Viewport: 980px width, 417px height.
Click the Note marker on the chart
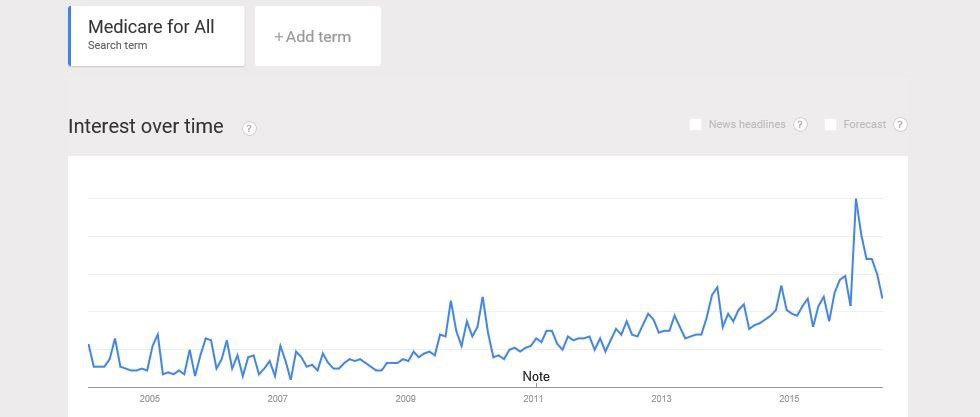coord(536,377)
